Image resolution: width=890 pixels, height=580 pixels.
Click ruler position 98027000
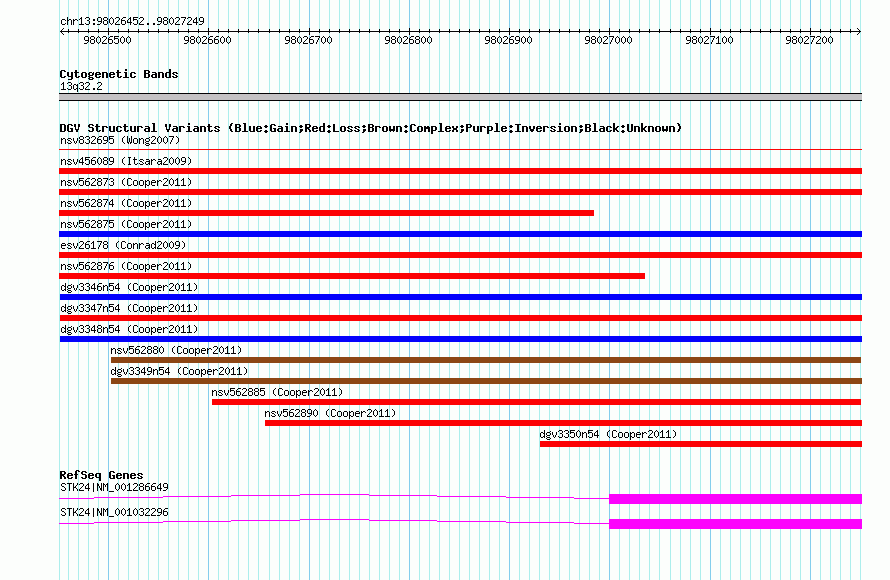(x=608, y=40)
